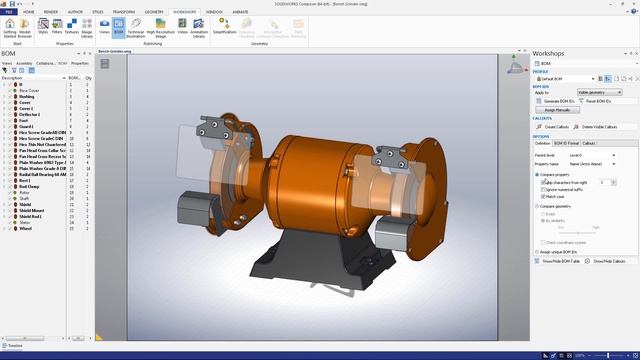Increase the skip characters spinner value
Viewport: 640px width, 360px height.
pyautogui.click(x=613, y=181)
